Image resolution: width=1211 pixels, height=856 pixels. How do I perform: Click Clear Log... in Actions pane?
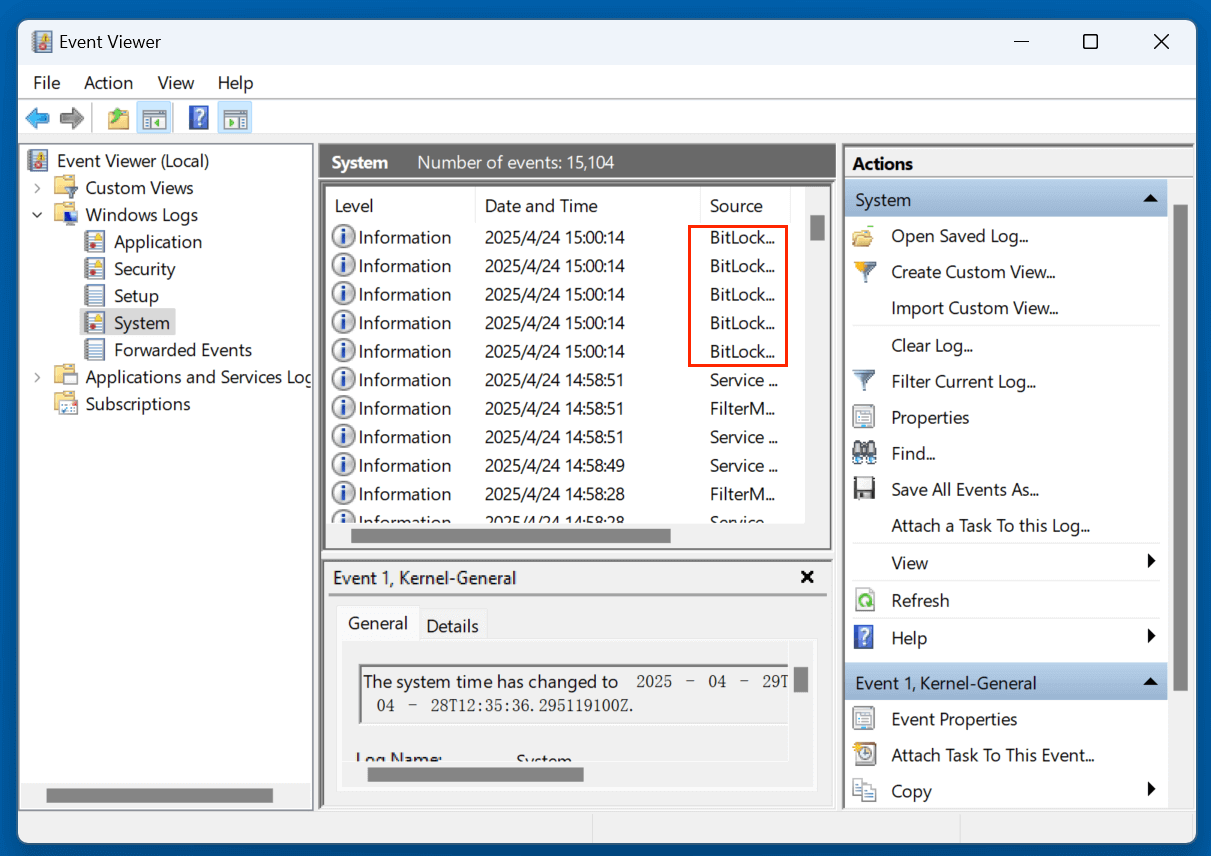point(931,345)
